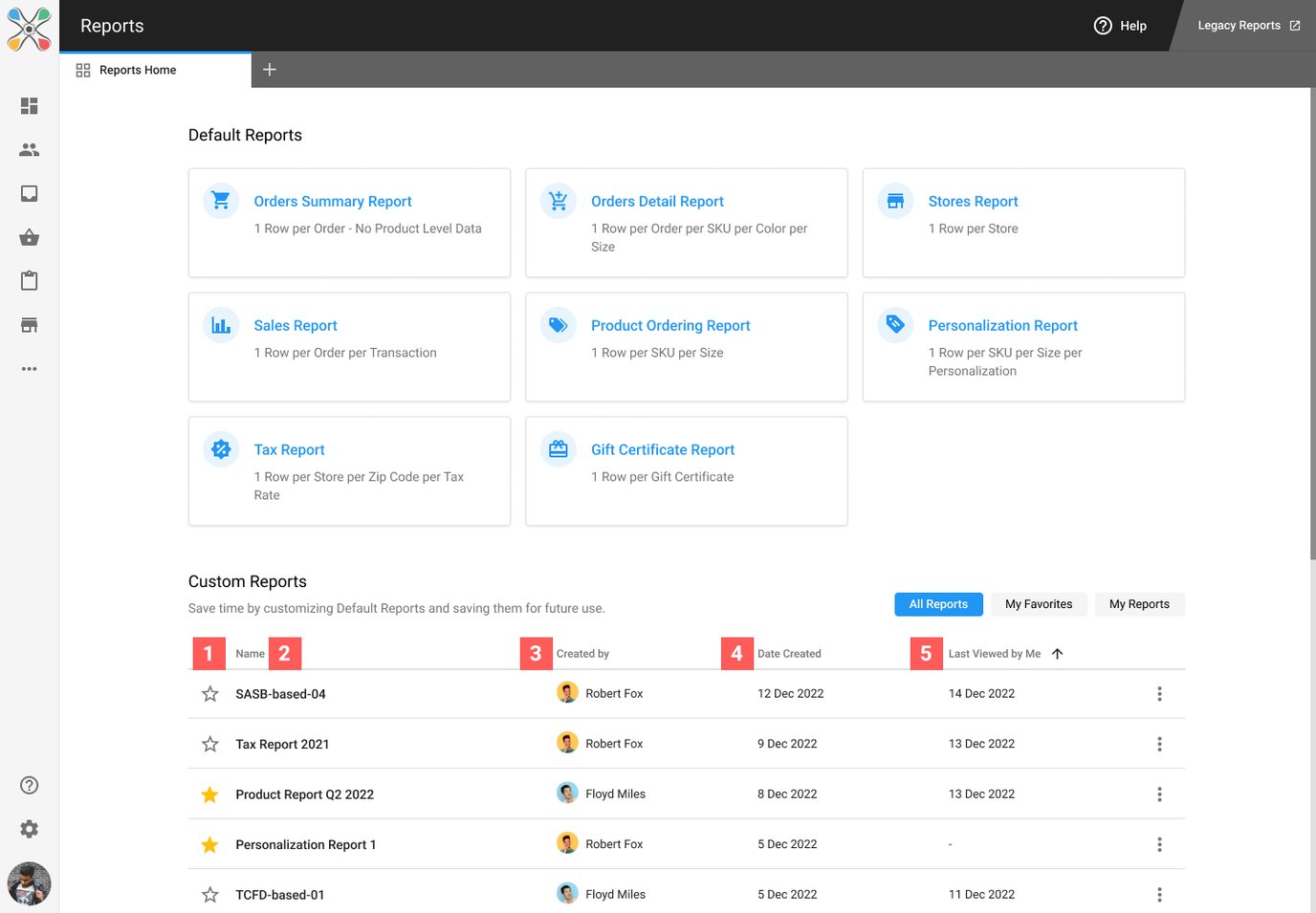Screen dimensions: 1316x913
Task: Open the storefront icon in the sidebar
Action: (x=30, y=325)
